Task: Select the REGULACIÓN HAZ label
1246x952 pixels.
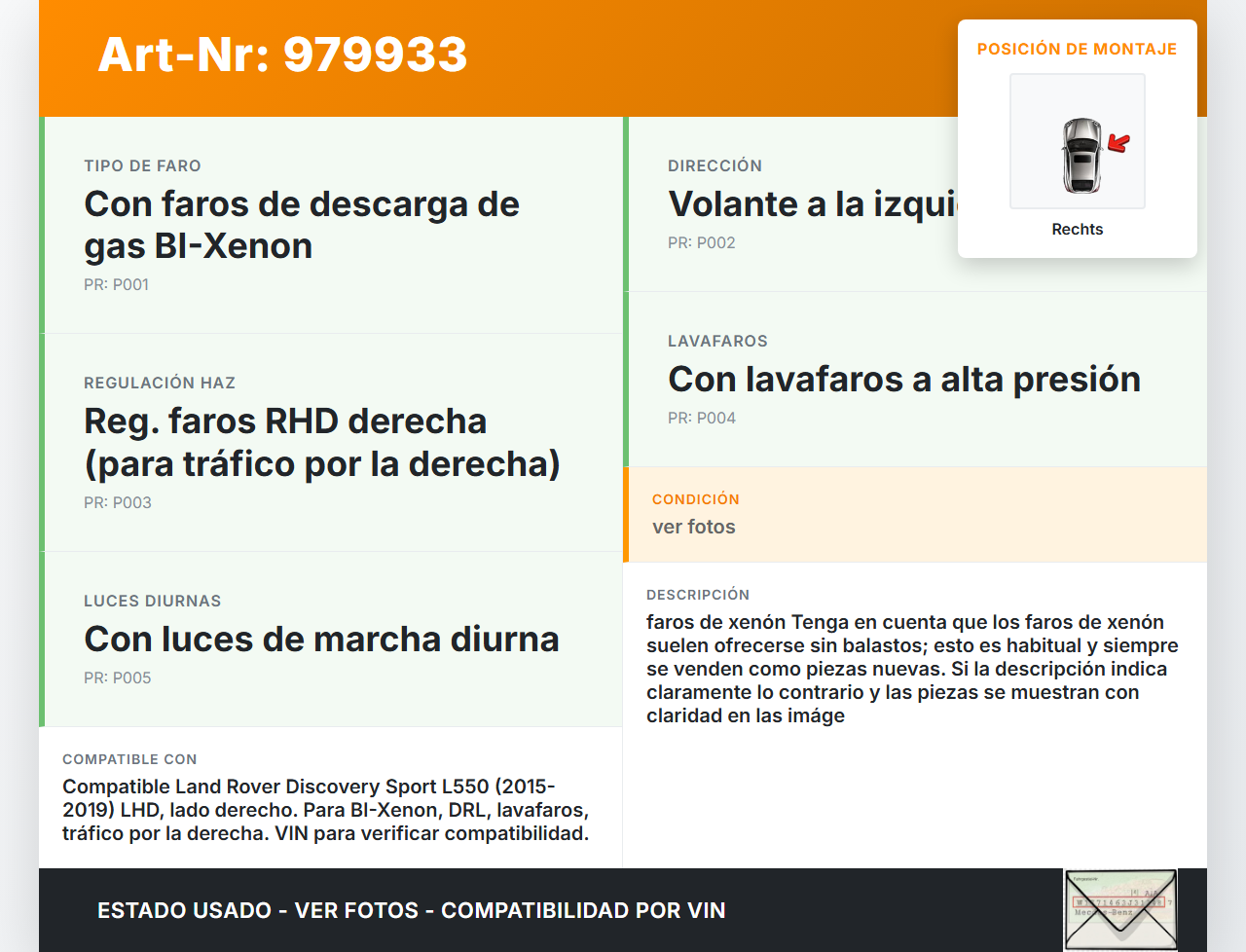Action: (160, 383)
